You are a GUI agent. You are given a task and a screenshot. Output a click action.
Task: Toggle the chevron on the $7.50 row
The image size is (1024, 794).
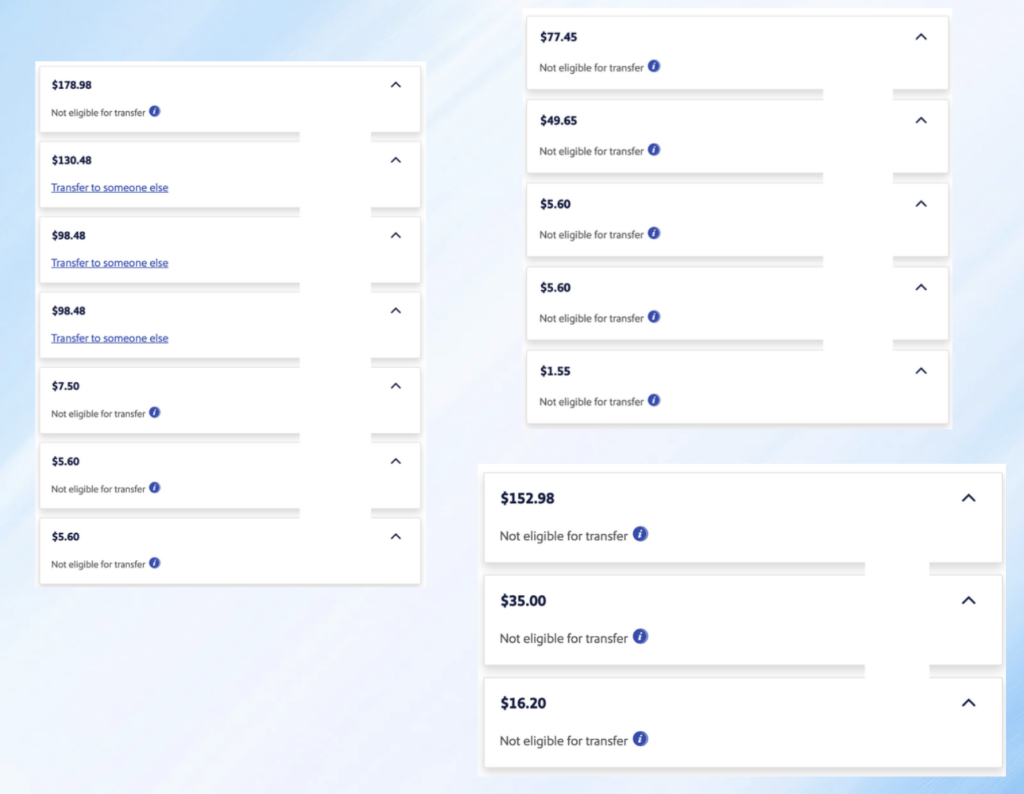pos(396,386)
